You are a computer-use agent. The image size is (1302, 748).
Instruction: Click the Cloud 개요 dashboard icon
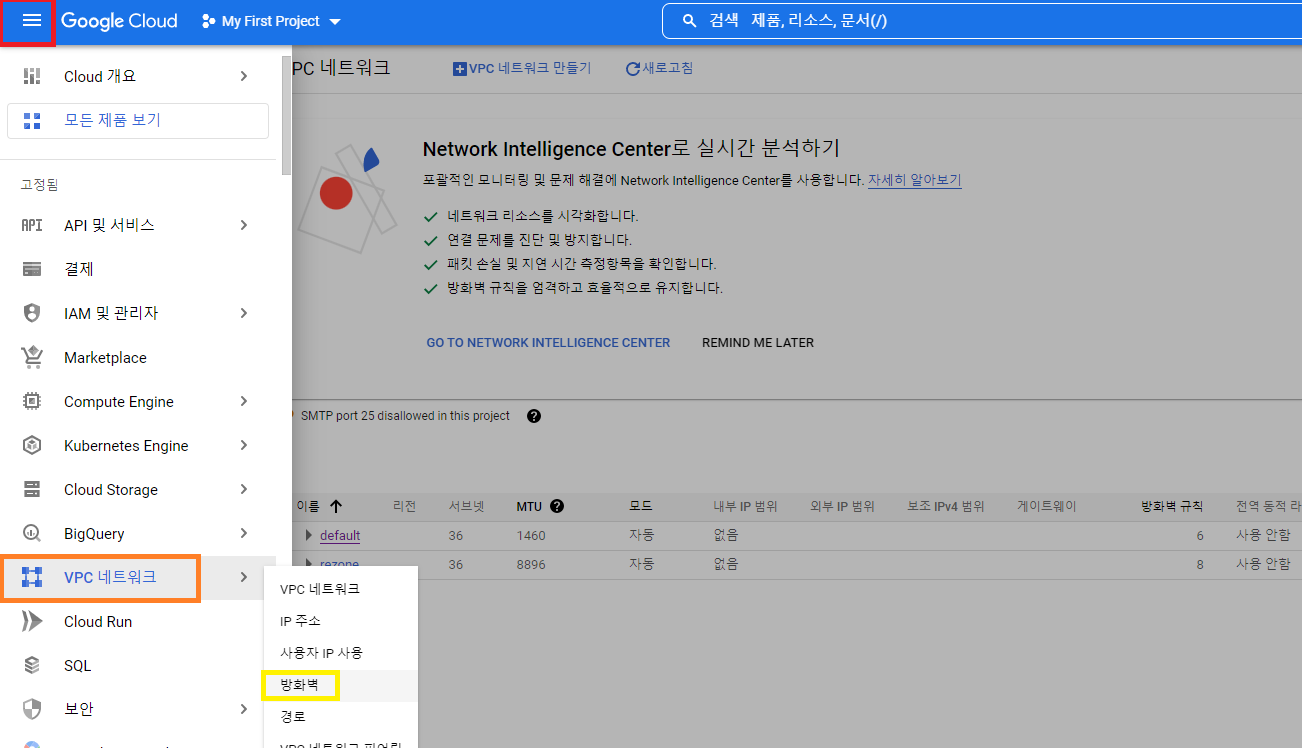(x=32, y=76)
